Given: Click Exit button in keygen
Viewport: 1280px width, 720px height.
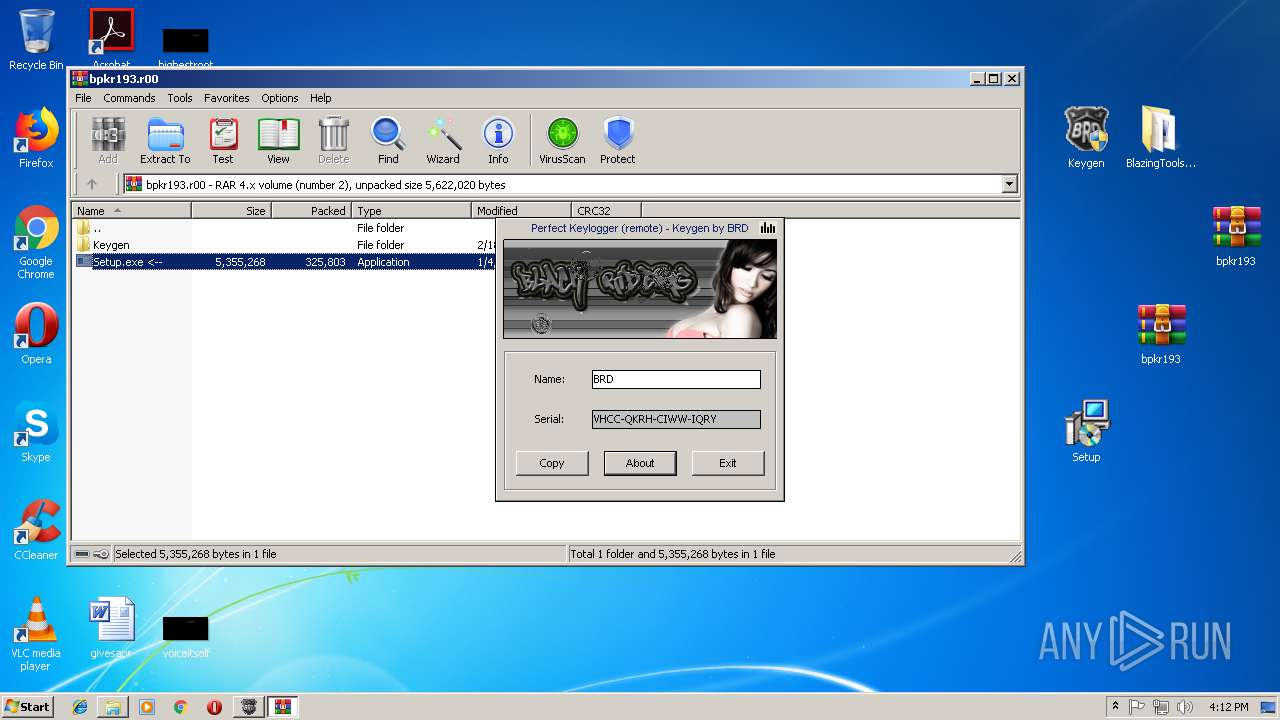Looking at the screenshot, I should click(728, 463).
